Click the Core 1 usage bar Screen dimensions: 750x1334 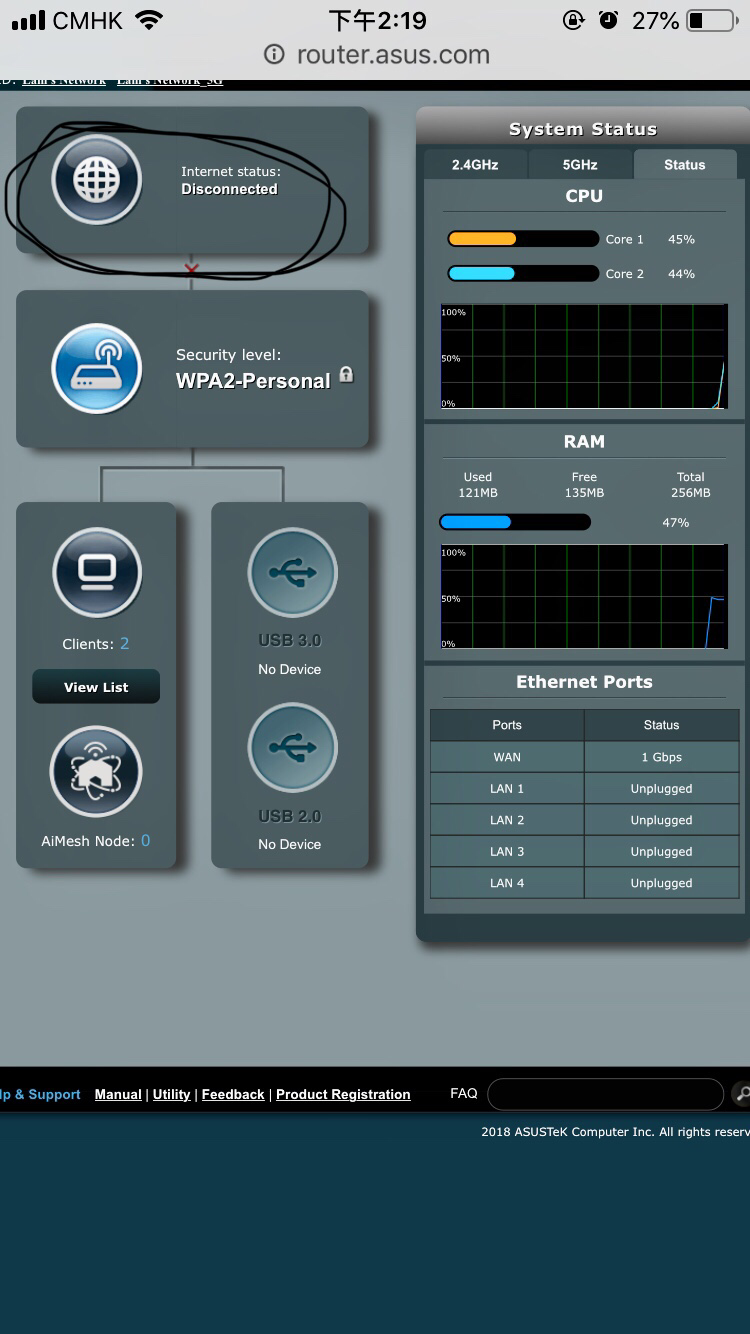tap(523, 239)
